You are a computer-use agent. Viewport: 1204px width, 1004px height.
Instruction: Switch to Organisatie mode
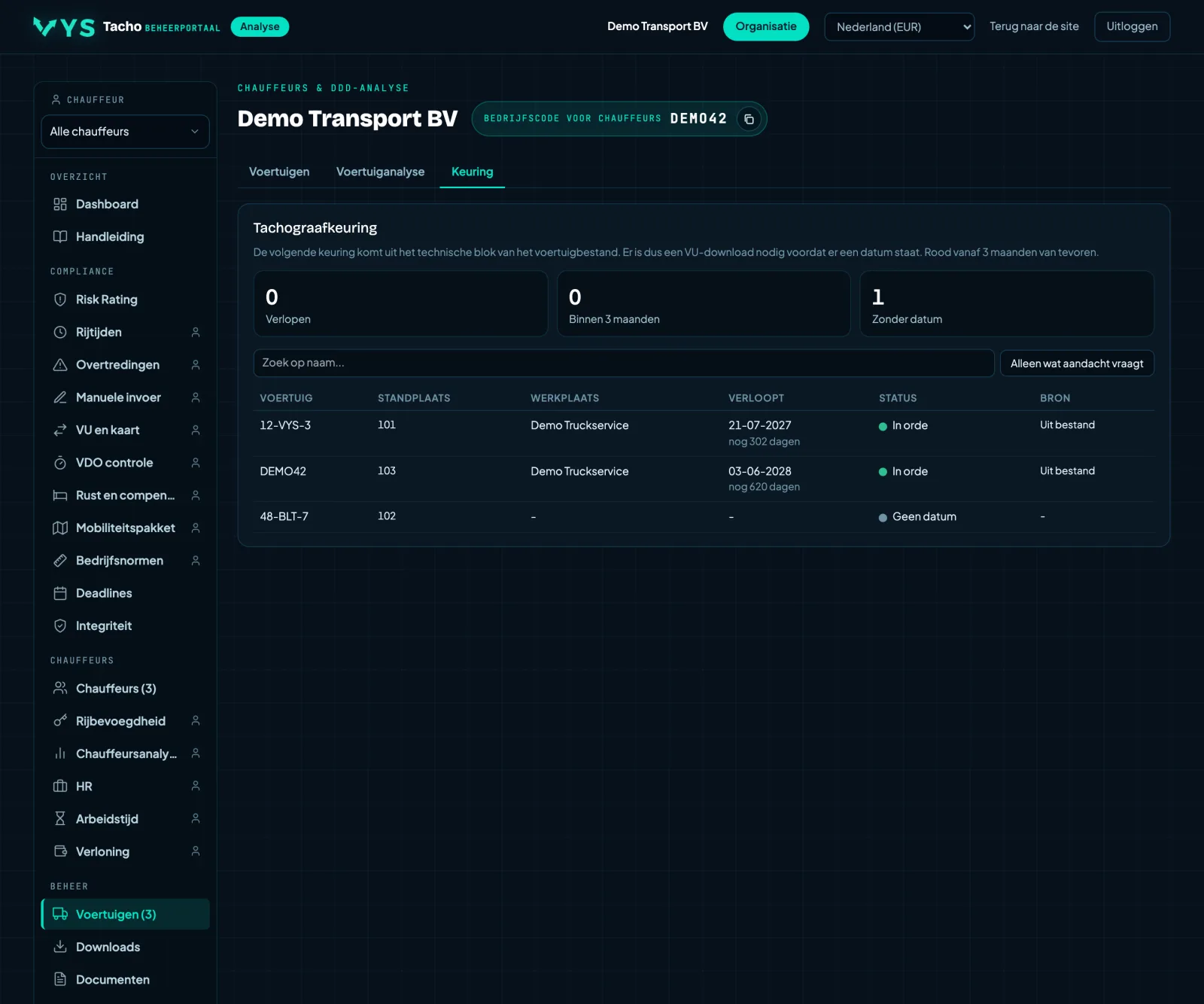766,26
